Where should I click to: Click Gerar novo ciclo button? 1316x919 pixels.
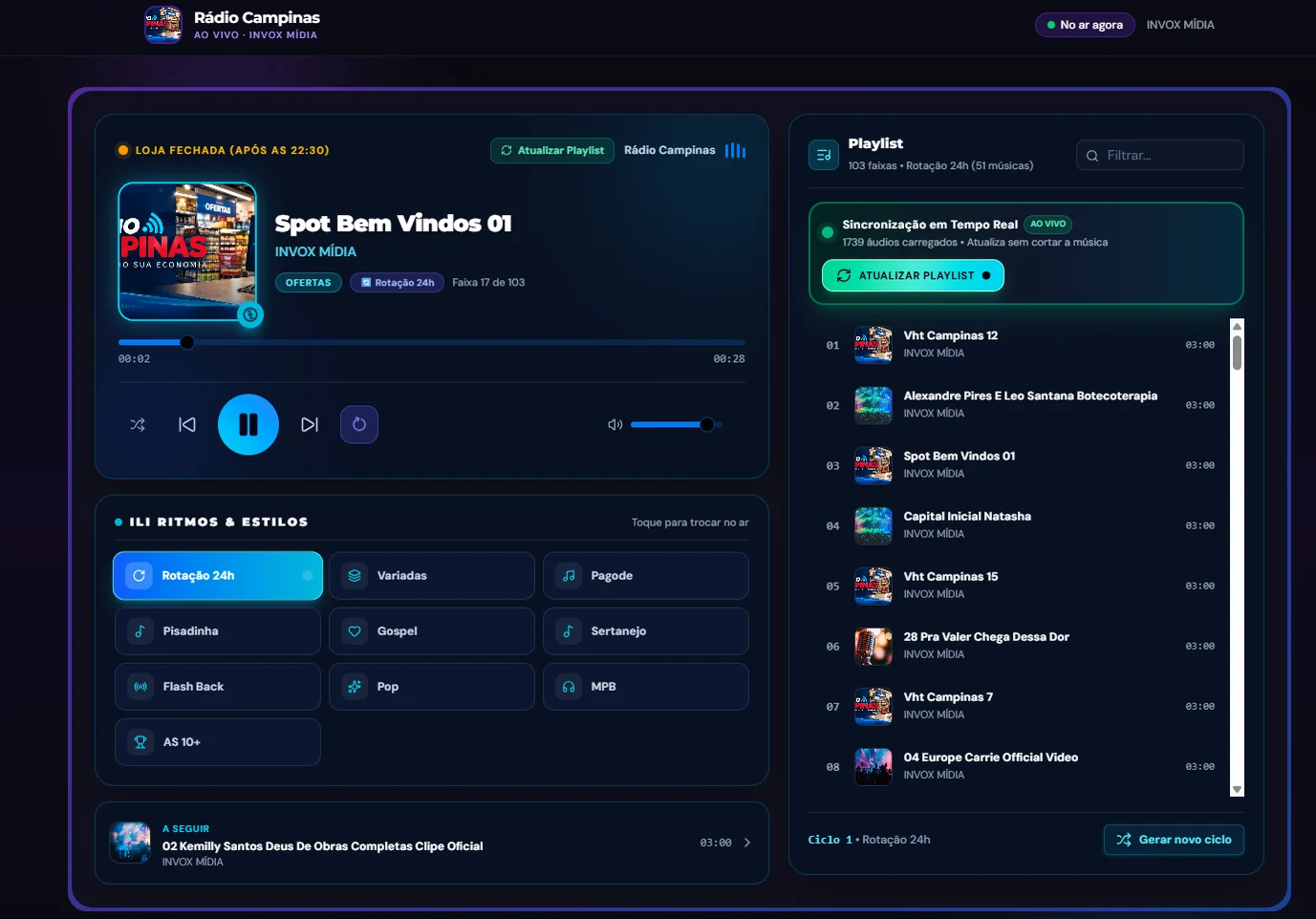point(1174,840)
